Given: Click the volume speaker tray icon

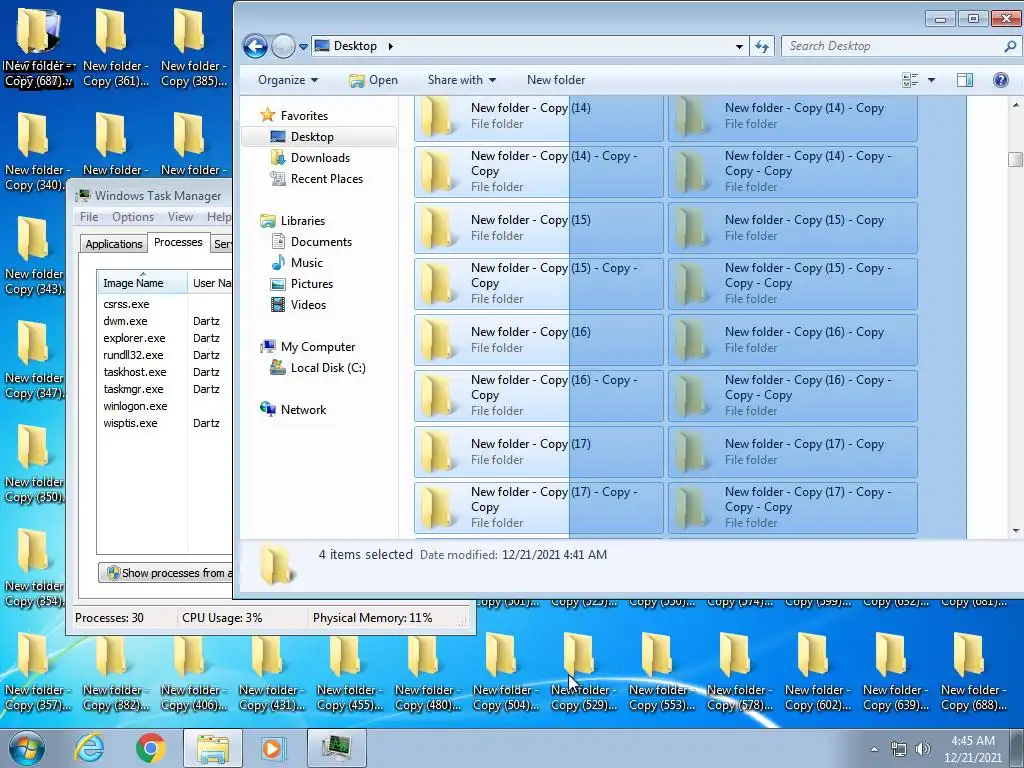Looking at the screenshot, I should coord(923,749).
